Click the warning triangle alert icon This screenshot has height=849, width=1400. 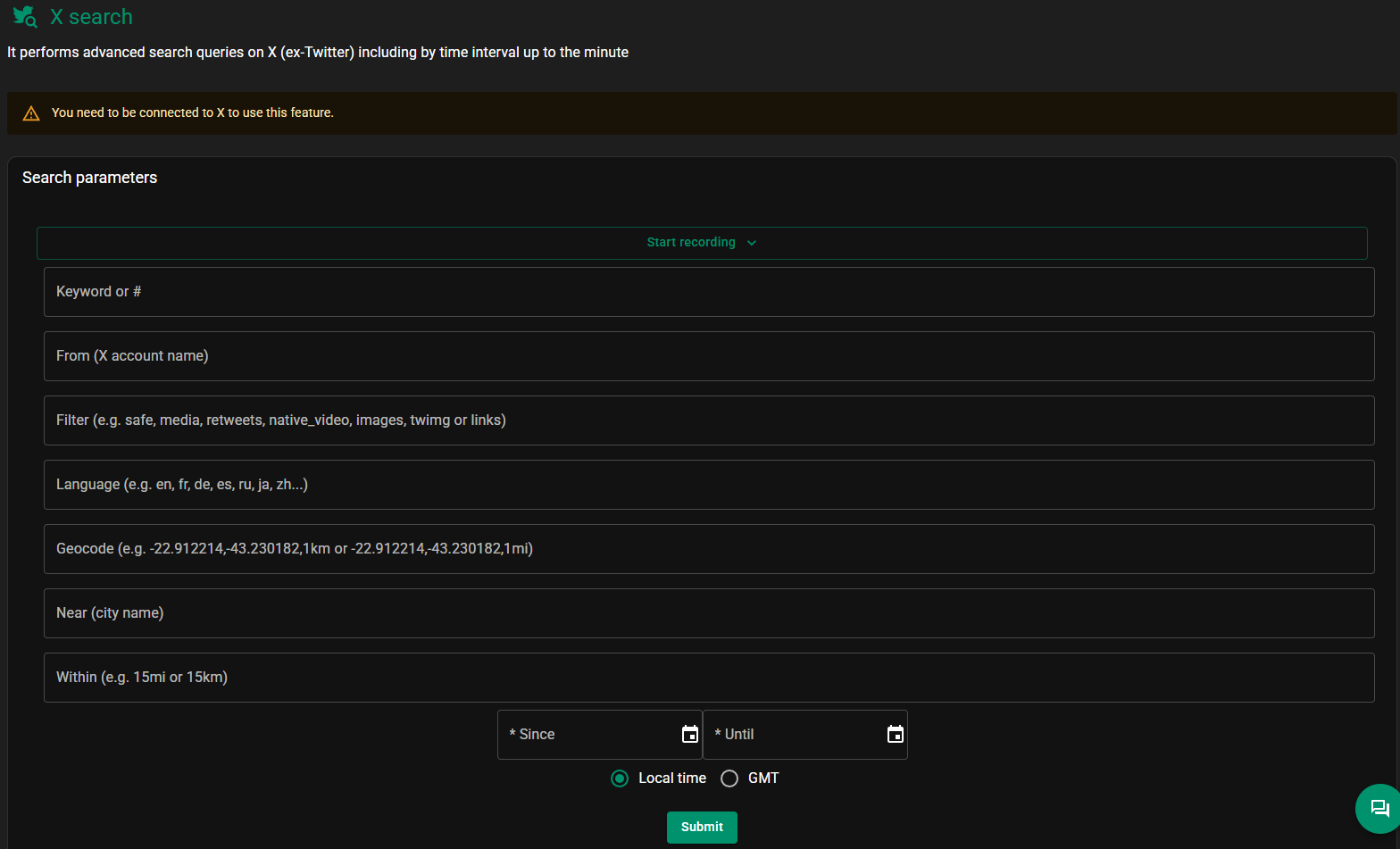coord(31,113)
